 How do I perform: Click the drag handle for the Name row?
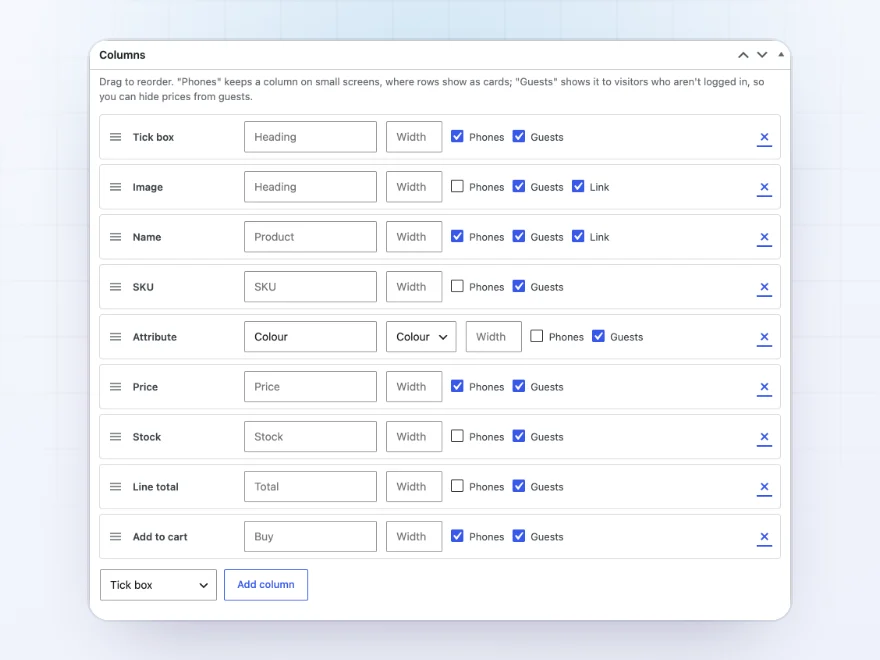point(115,237)
